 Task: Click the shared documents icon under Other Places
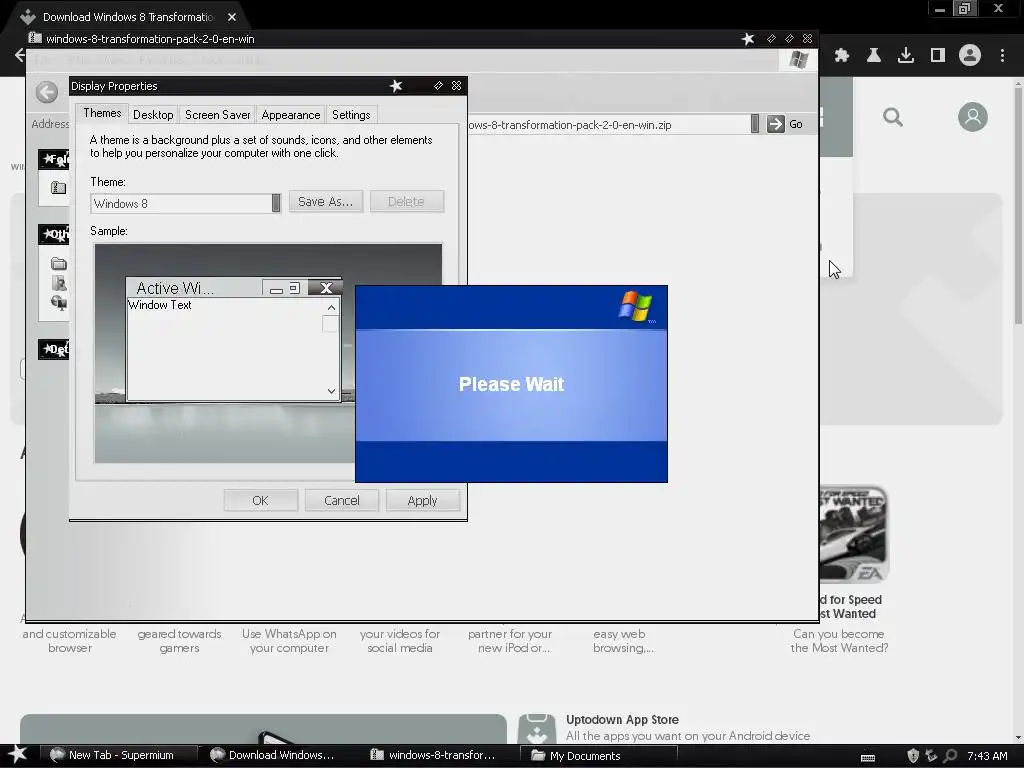coord(59,283)
